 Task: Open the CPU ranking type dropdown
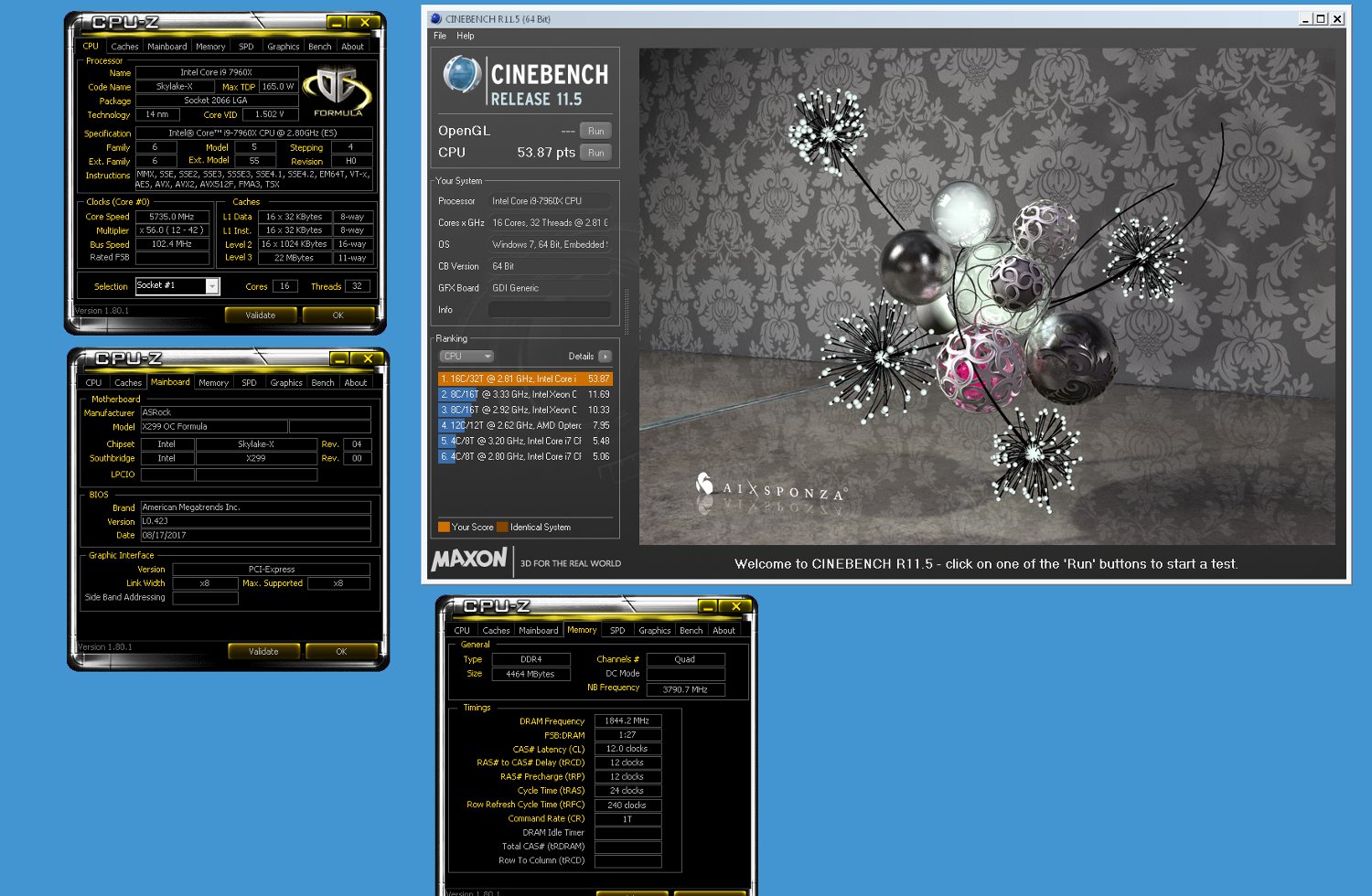tap(466, 357)
